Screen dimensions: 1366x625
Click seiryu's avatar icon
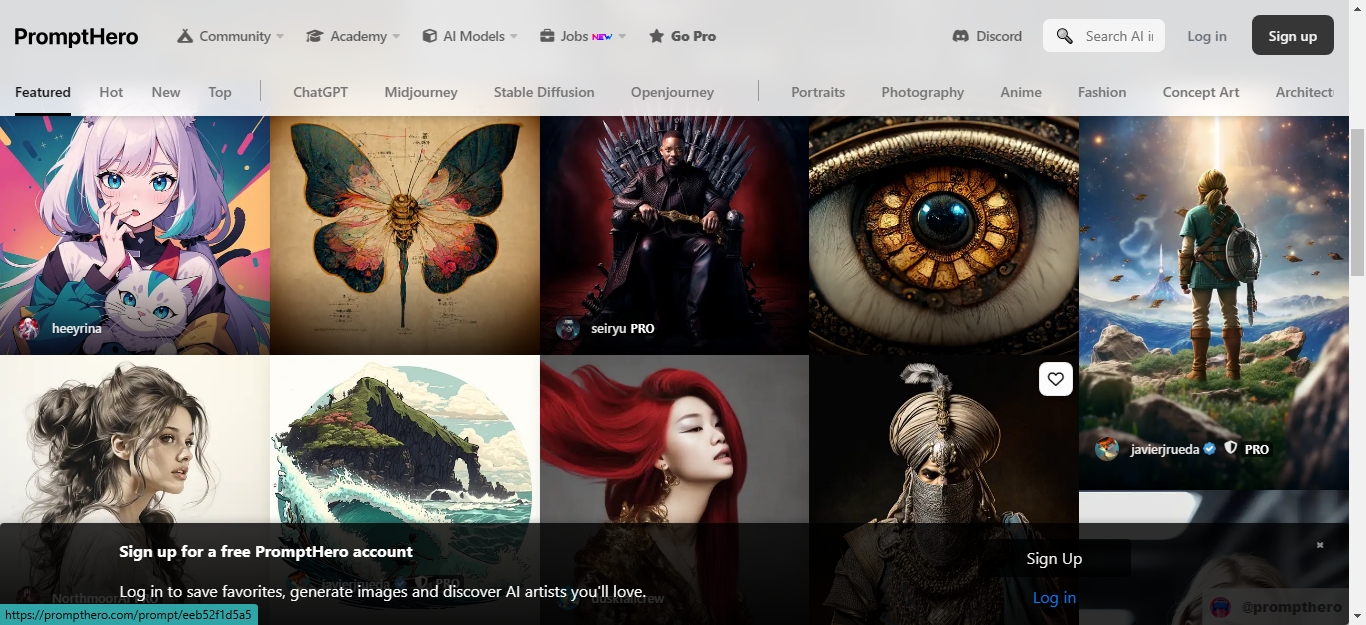[568, 328]
